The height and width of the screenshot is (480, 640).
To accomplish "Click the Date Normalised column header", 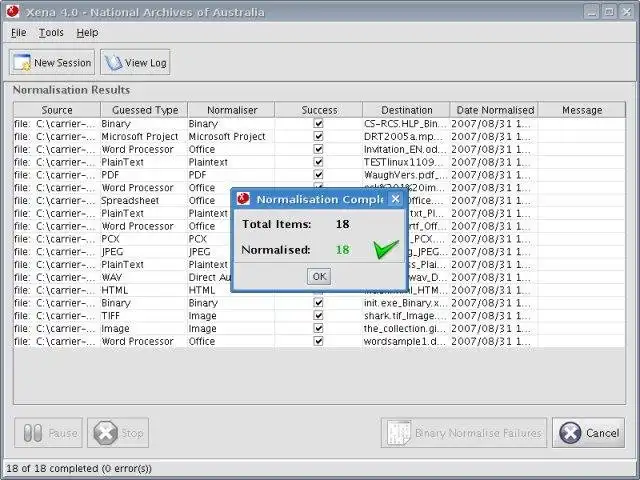I will tap(494, 110).
